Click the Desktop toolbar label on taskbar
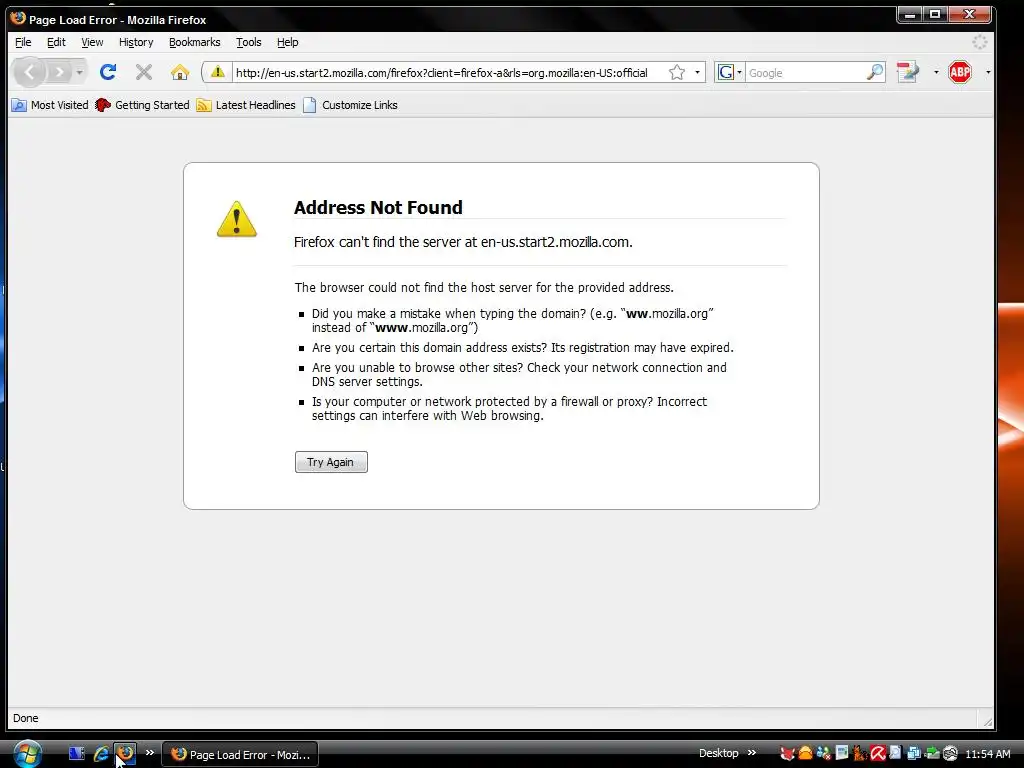This screenshot has width=1024, height=768. point(718,753)
